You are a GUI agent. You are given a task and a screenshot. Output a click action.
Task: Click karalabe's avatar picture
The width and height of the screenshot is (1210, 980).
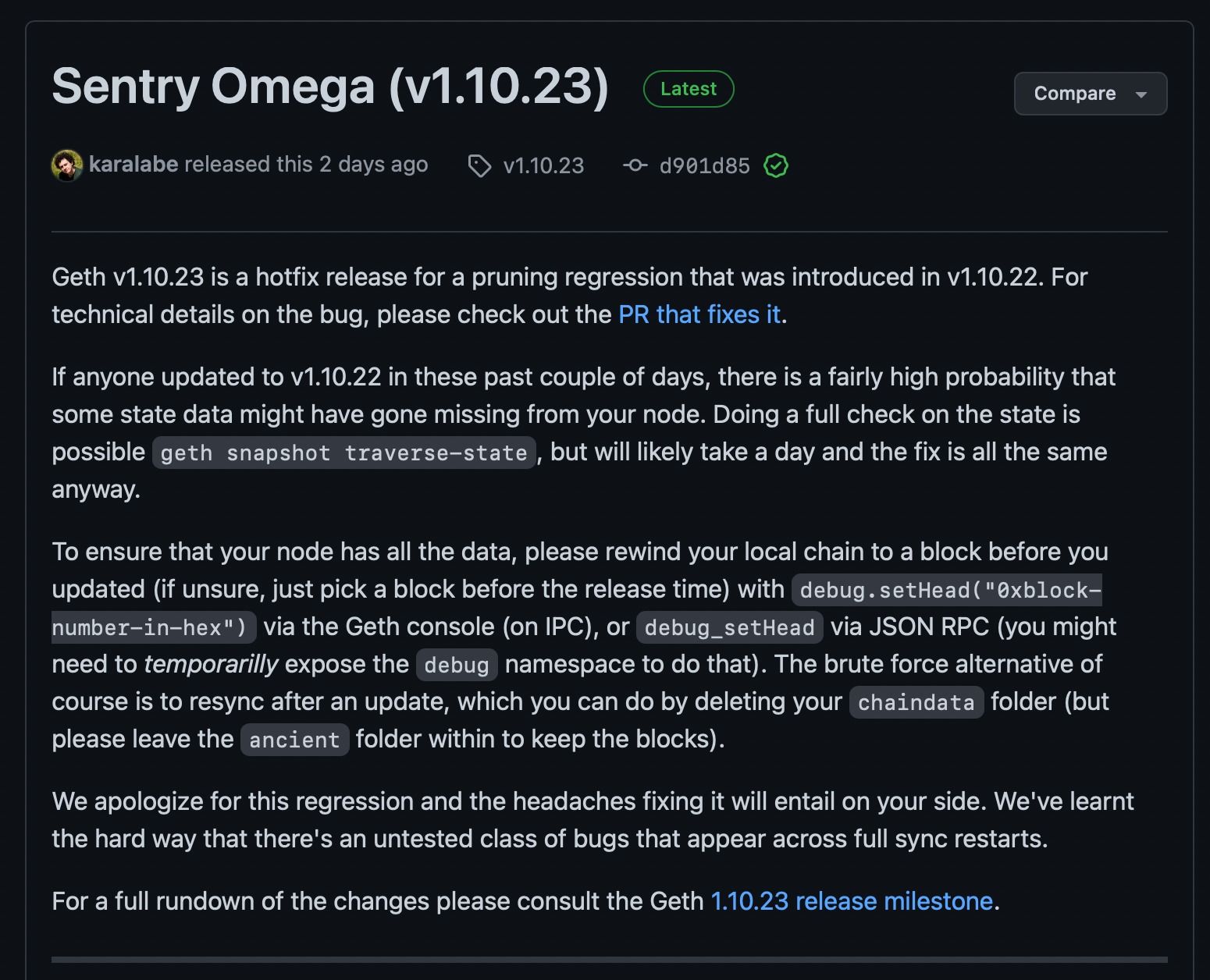pos(67,165)
